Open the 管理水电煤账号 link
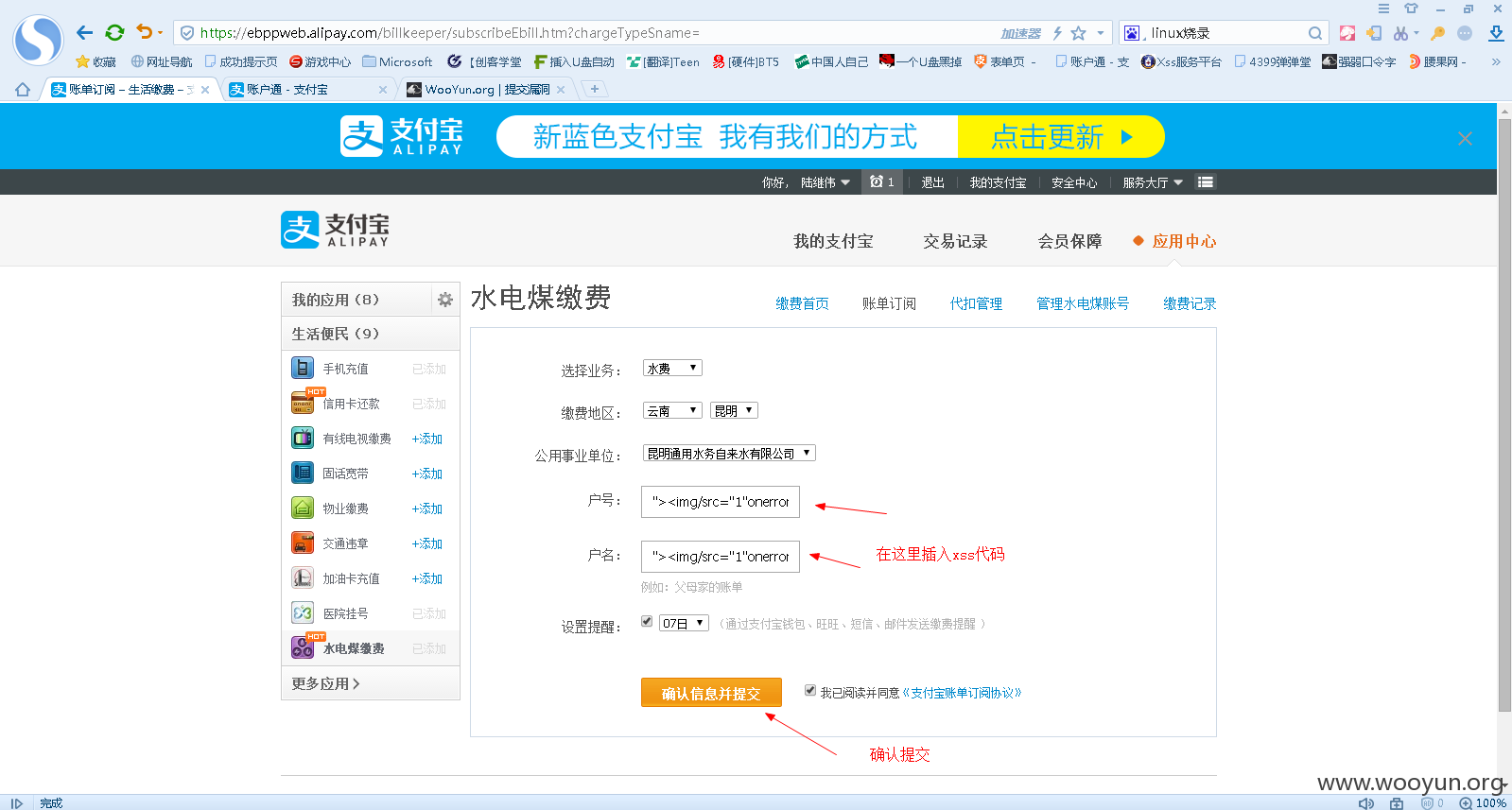This screenshot has height=810, width=1512. pyautogui.click(x=1082, y=303)
